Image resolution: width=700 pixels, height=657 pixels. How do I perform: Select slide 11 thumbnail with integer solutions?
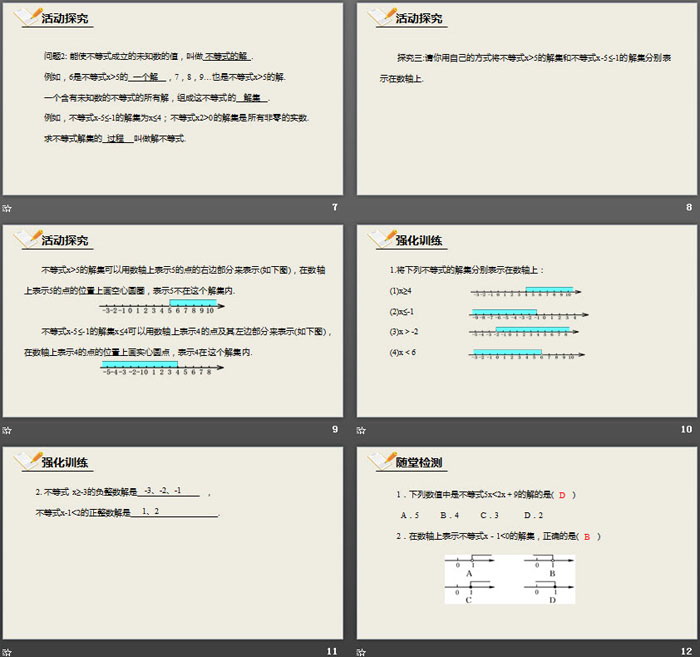[x=173, y=543]
